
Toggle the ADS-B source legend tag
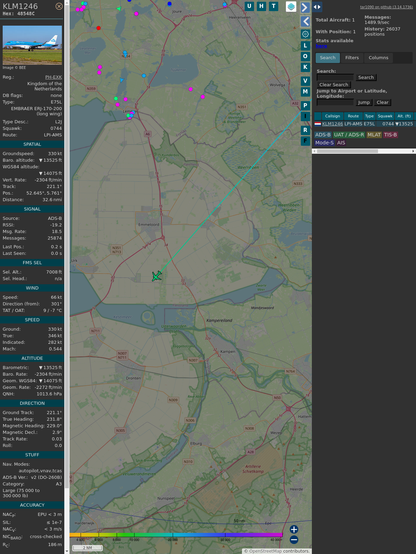pos(323,135)
